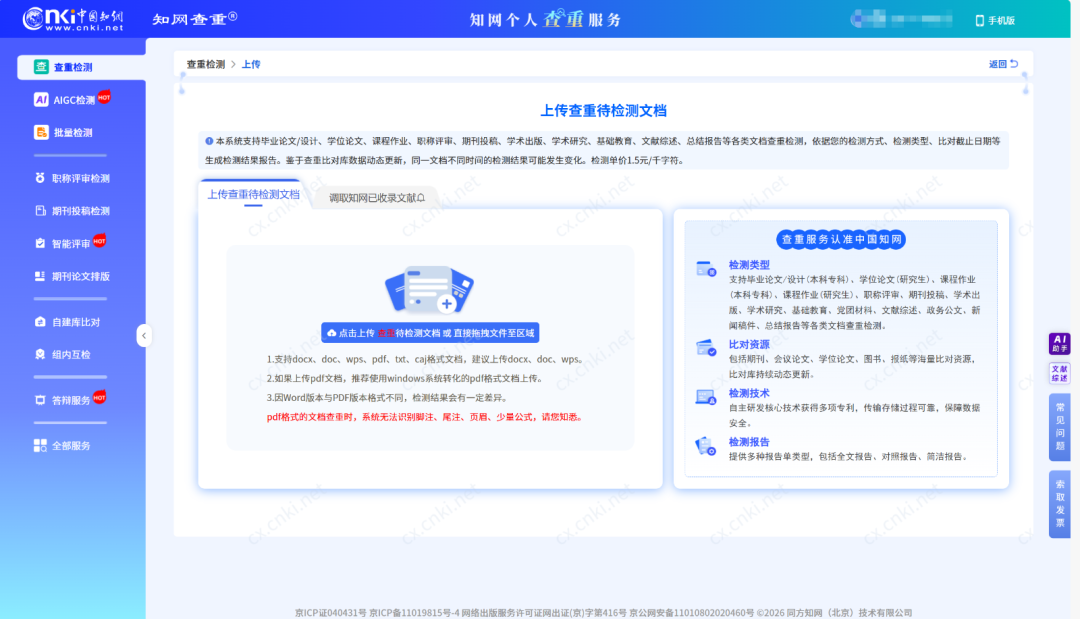The image size is (1080, 619).
Task: Open the AI助手 floating button
Action: pyautogui.click(x=1059, y=343)
